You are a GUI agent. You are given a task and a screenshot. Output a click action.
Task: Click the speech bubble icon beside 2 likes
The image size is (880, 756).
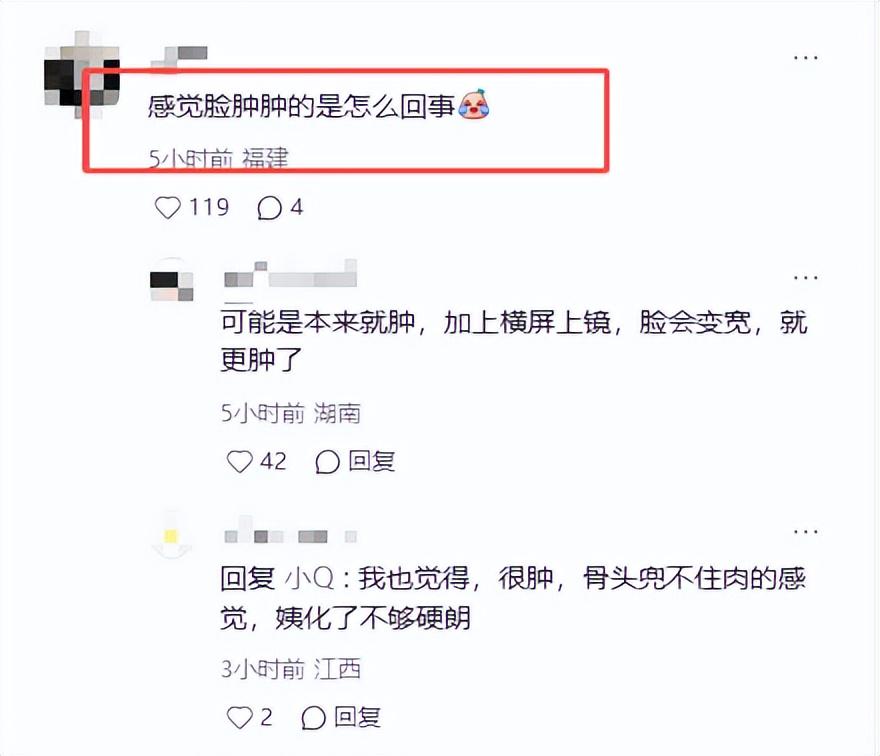[x=313, y=717]
